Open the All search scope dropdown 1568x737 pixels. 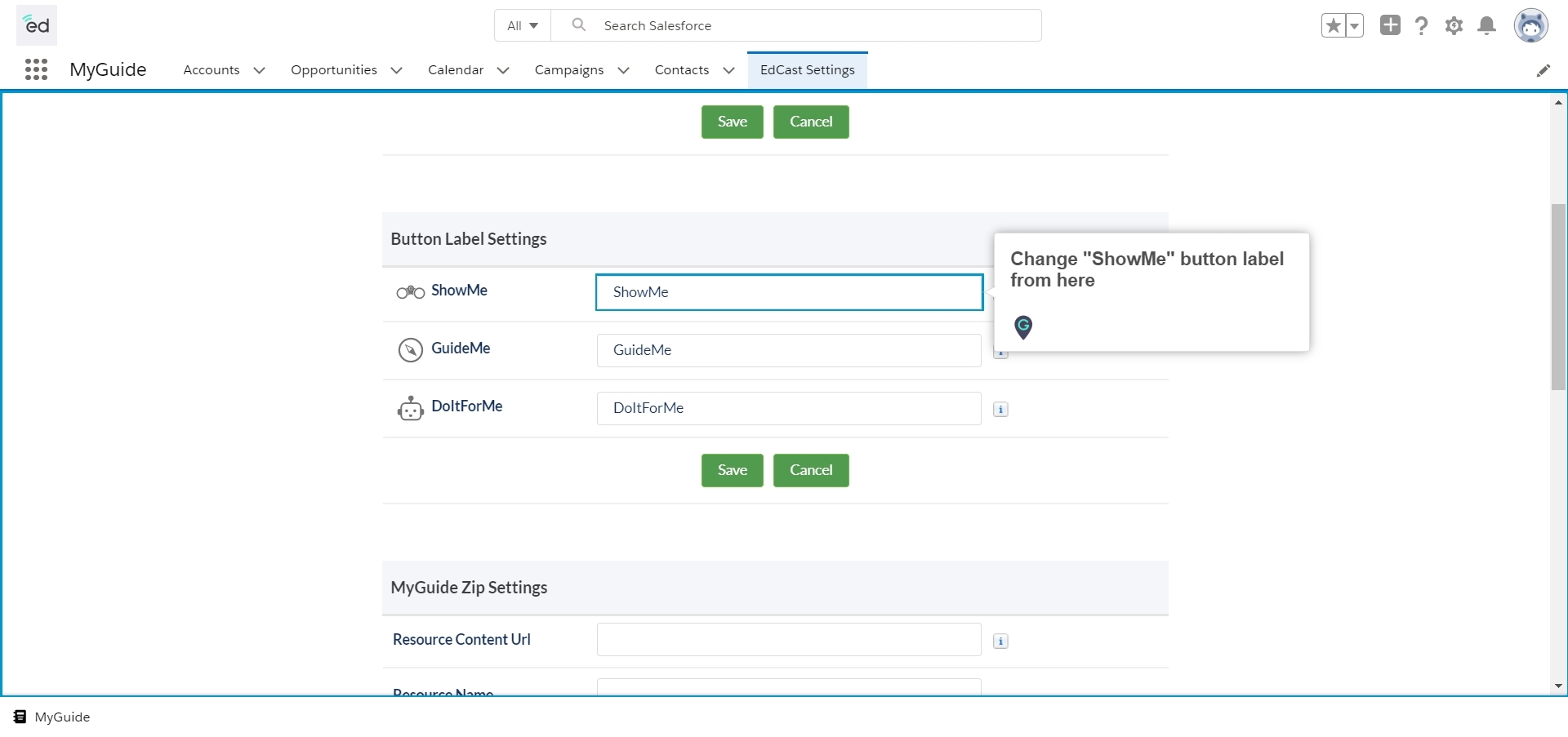pyautogui.click(x=523, y=25)
